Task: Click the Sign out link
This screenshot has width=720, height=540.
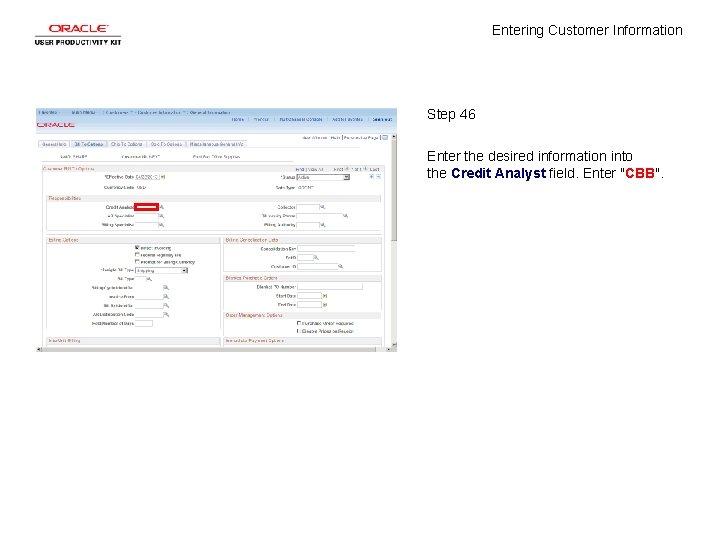Action: [382, 119]
